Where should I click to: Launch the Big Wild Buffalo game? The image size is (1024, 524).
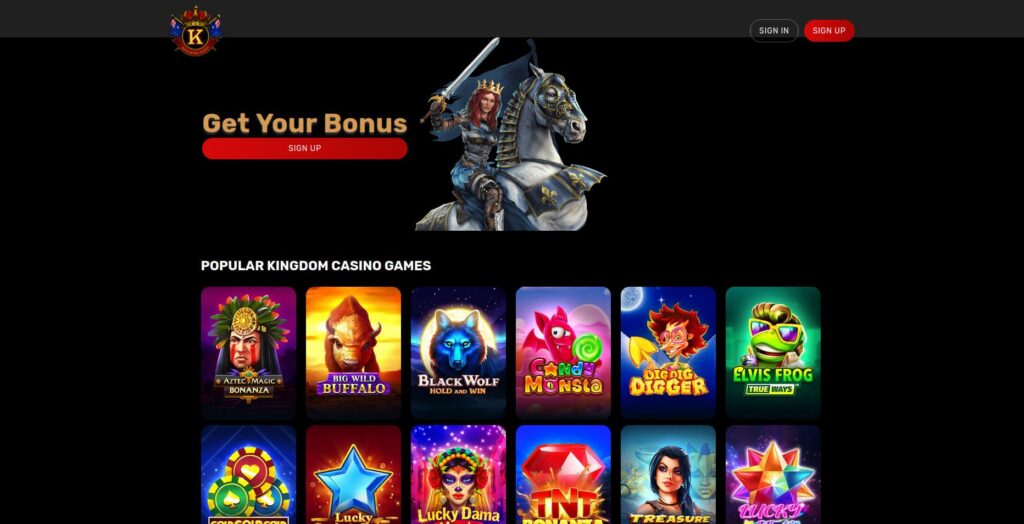[353, 352]
